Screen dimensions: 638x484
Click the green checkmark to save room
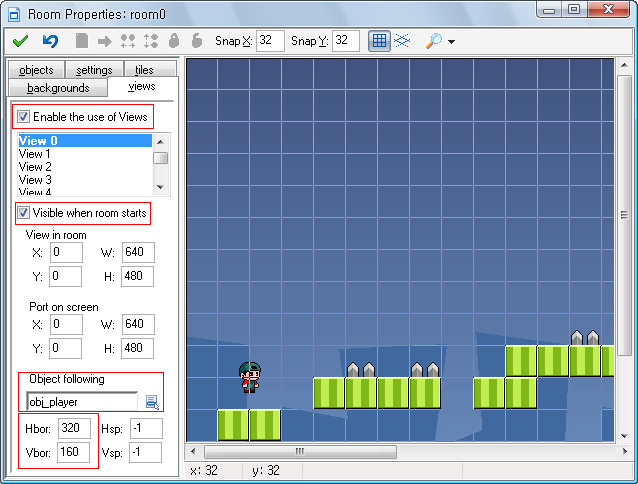(x=20, y=41)
